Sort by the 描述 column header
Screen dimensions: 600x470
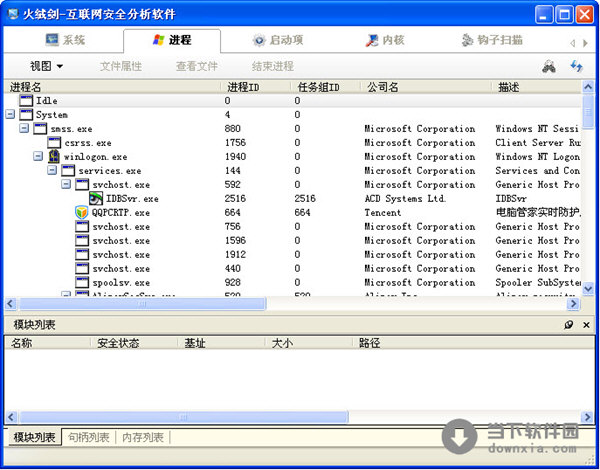536,87
